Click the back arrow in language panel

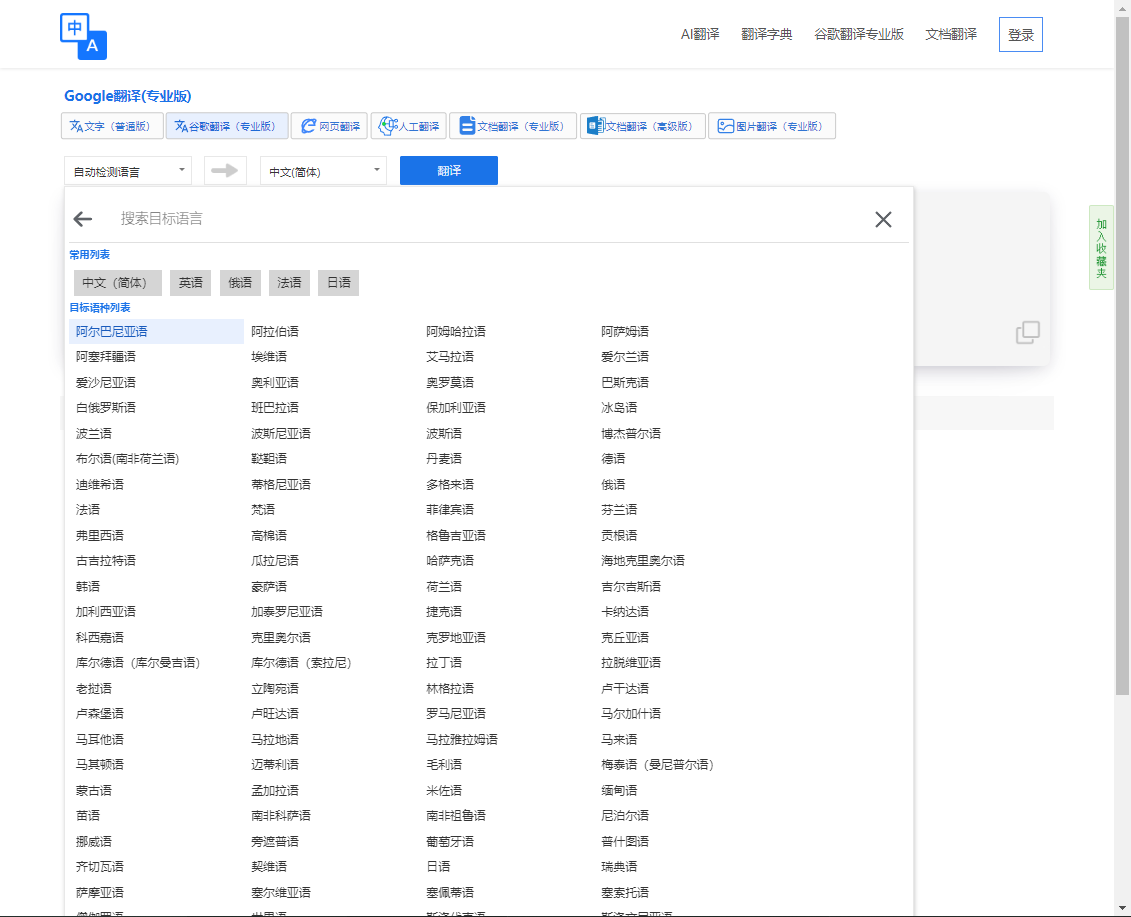coord(83,219)
